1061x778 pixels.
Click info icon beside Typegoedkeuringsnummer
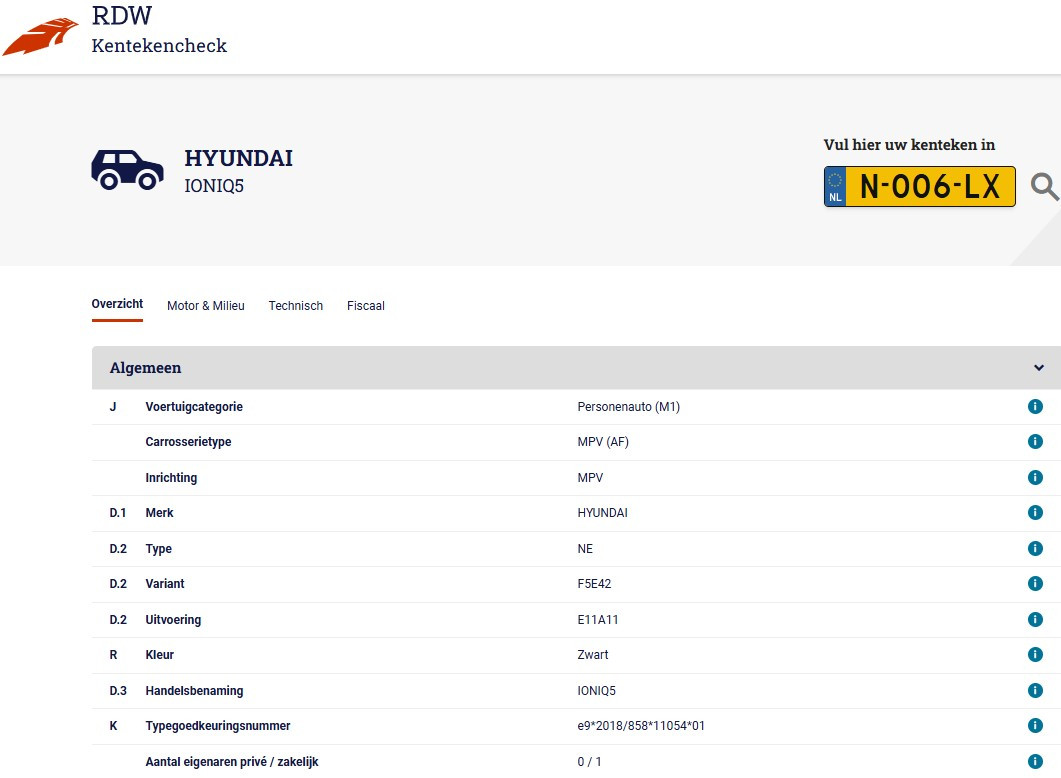[1035, 726]
